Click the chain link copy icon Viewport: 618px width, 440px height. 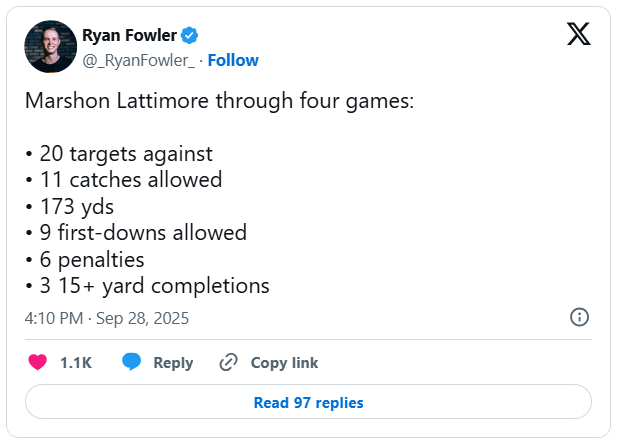[229, 362]
